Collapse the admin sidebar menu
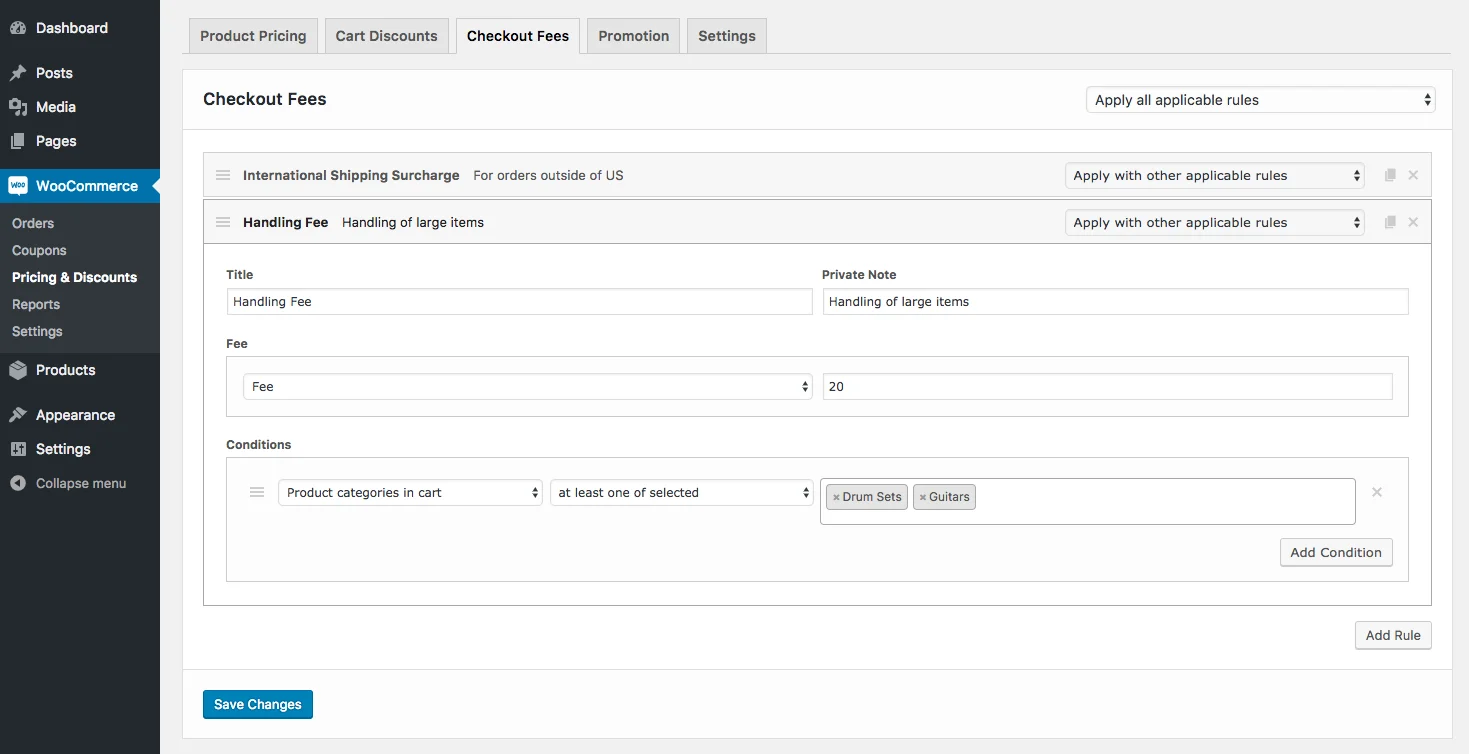 click(19, 483)
